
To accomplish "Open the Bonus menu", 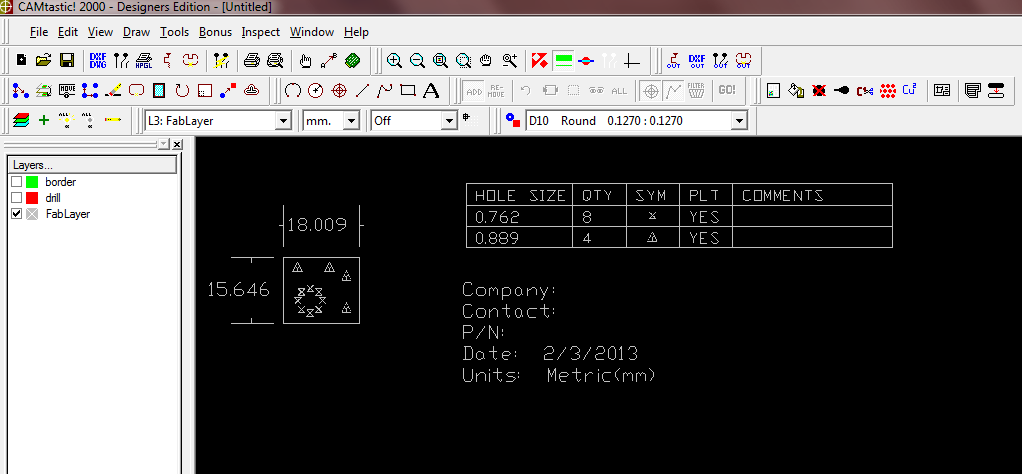I will (x=215, y=32).
